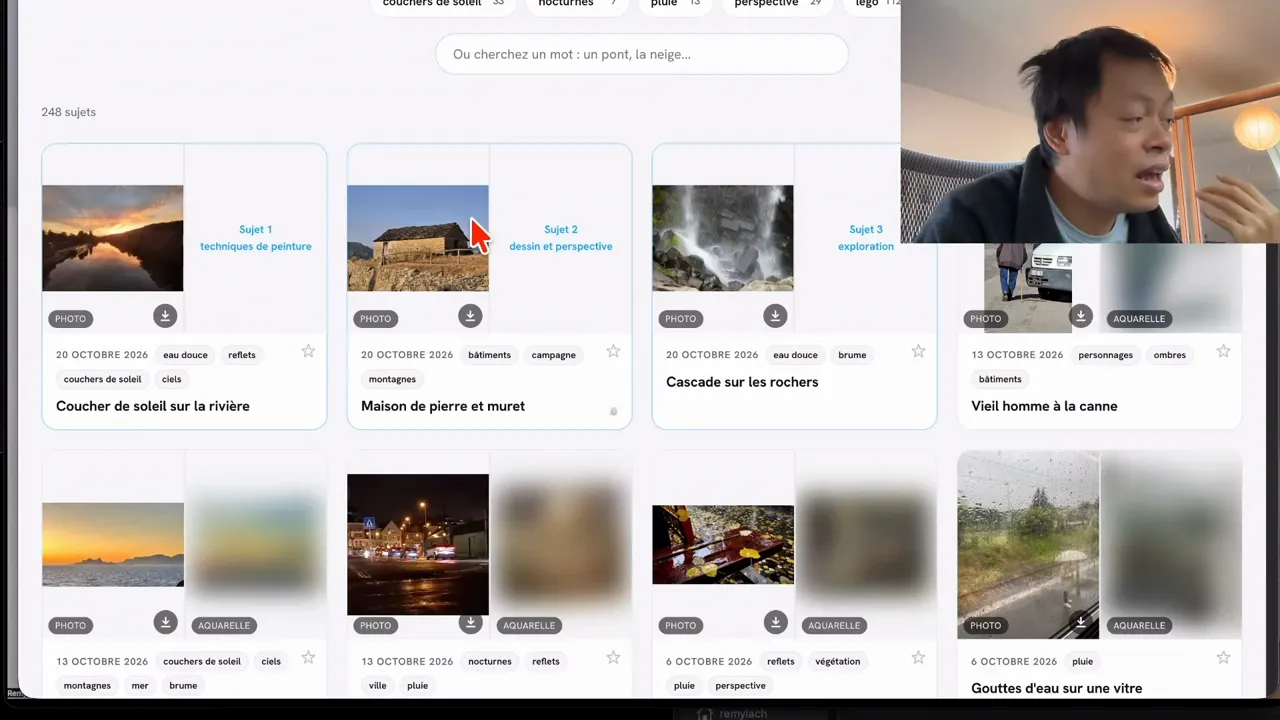Image resolution: width=1280 pixels, height=720 pixels.
Task: Reveal blurred aquarelle beside raindrops photo
Action: coord(1171,544)
